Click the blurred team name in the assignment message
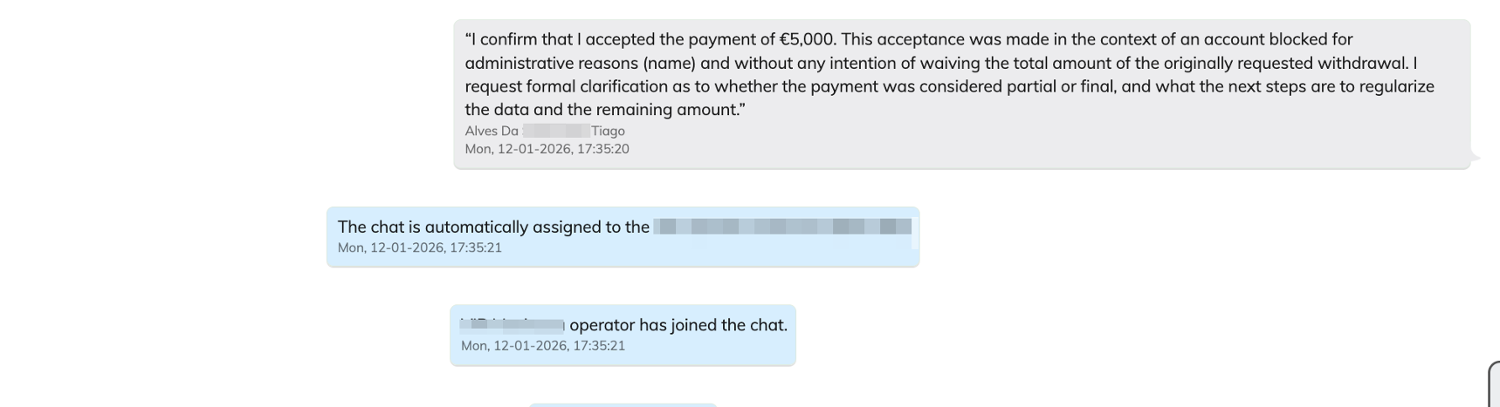The image size is (1500, 407). (x=782, y=227)
